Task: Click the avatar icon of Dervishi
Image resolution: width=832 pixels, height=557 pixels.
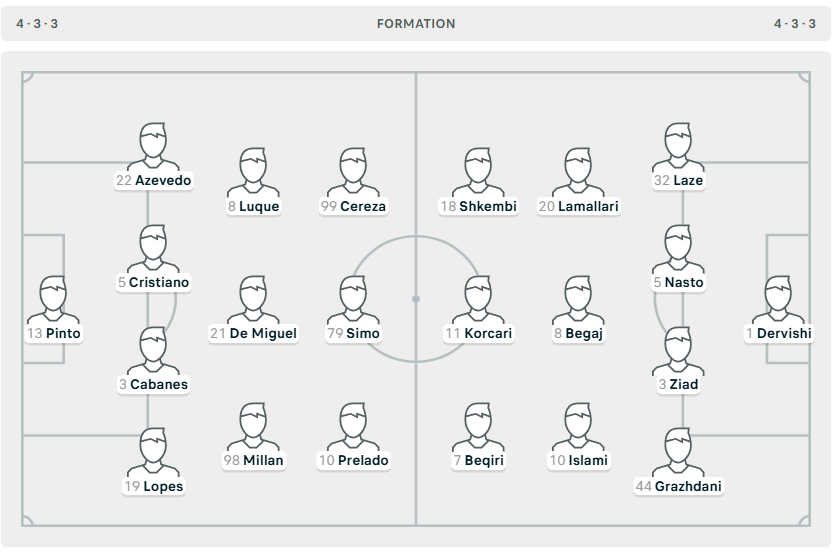Action: (778, 299)
